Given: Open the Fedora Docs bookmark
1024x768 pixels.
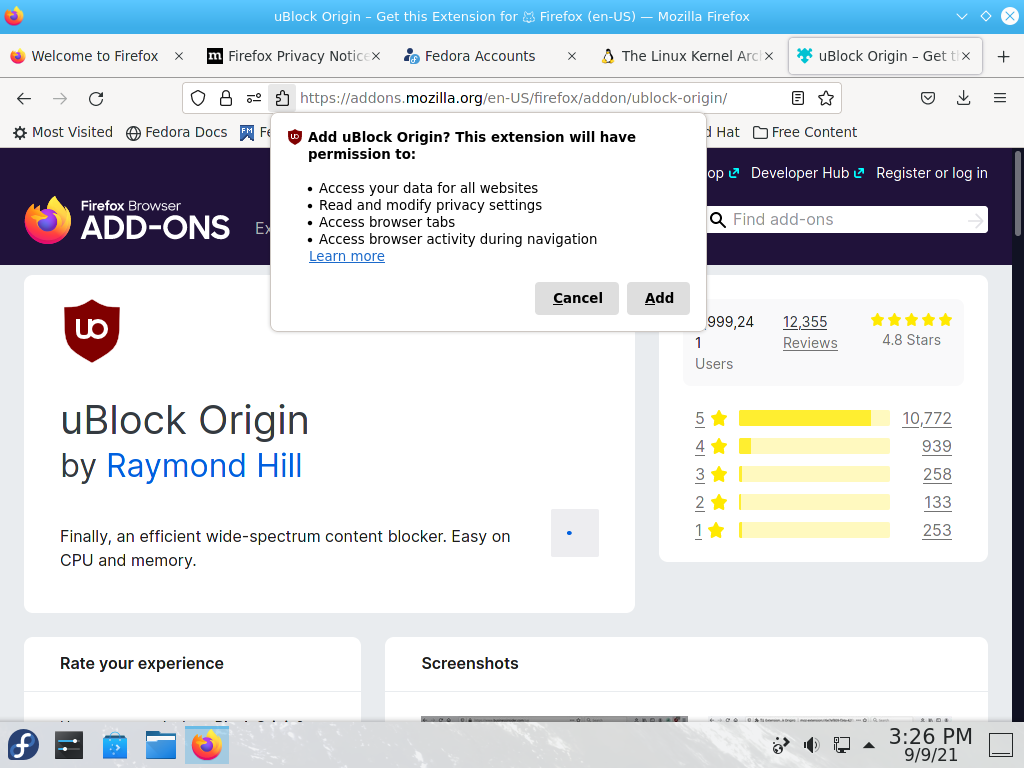Looking at the screenshot, I should (x=176, y=133).
